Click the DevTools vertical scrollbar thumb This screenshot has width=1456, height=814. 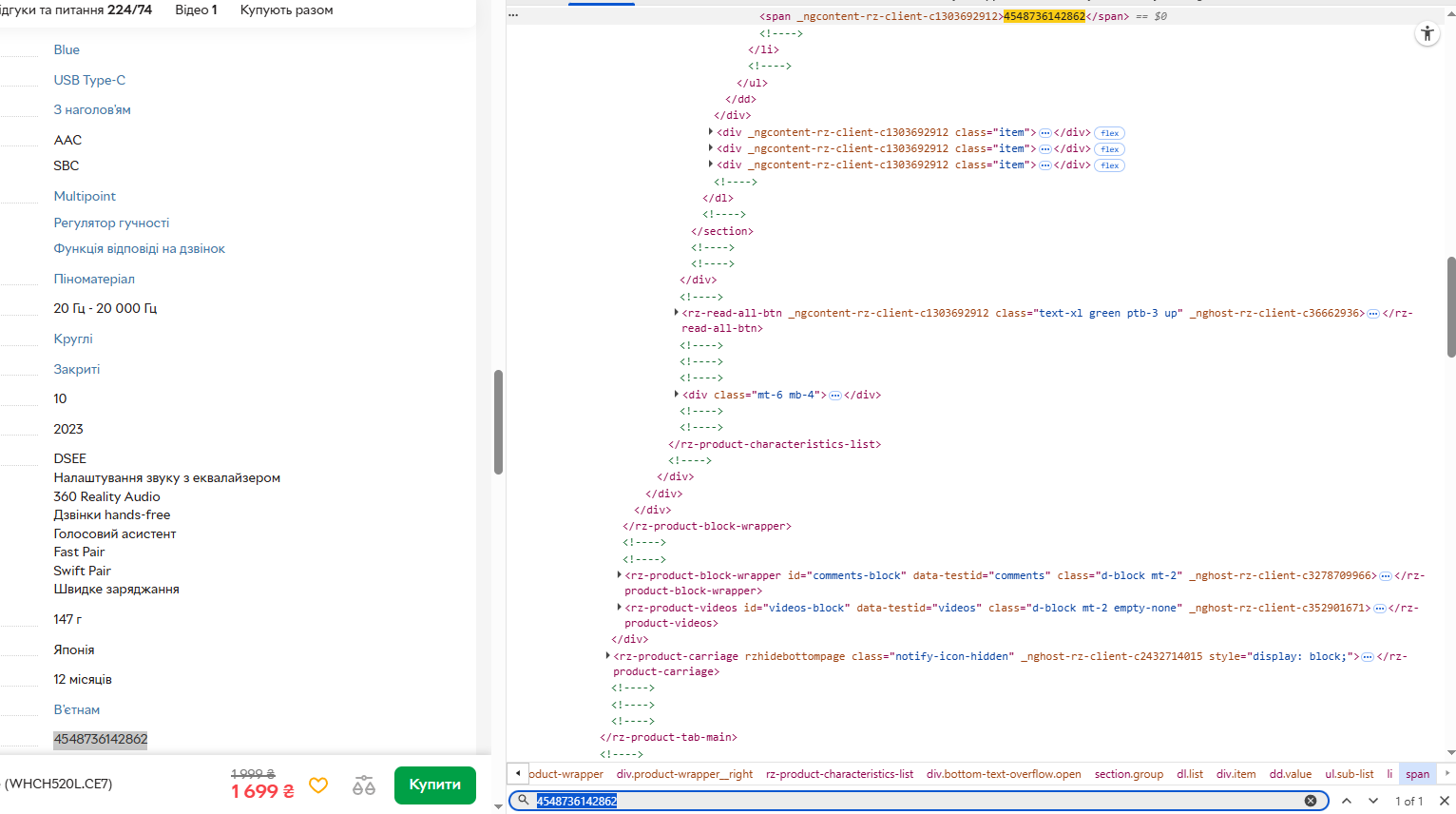pyautogui.click(x=1451, y=307)
